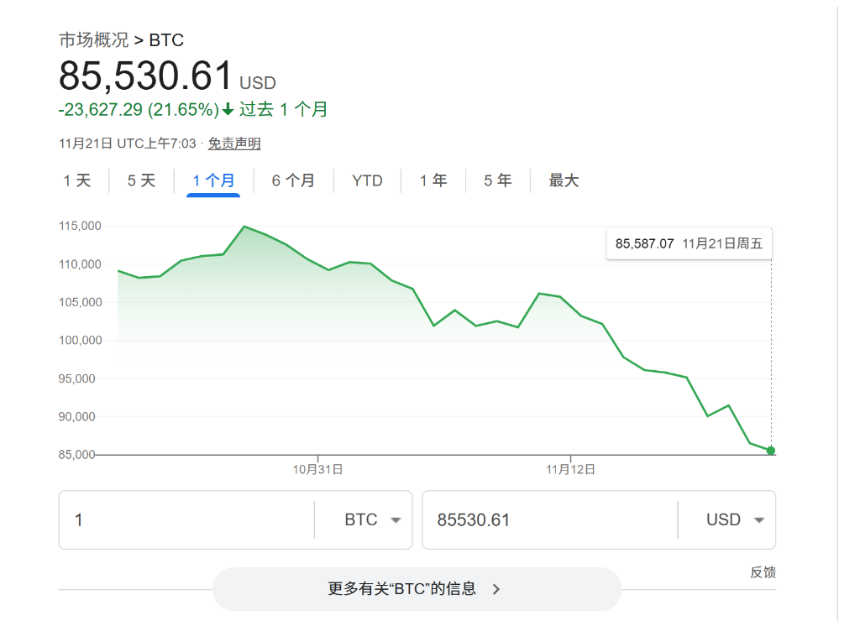
Task: Open the 免责声明 disclaimer link
Action: pos(233,143)
